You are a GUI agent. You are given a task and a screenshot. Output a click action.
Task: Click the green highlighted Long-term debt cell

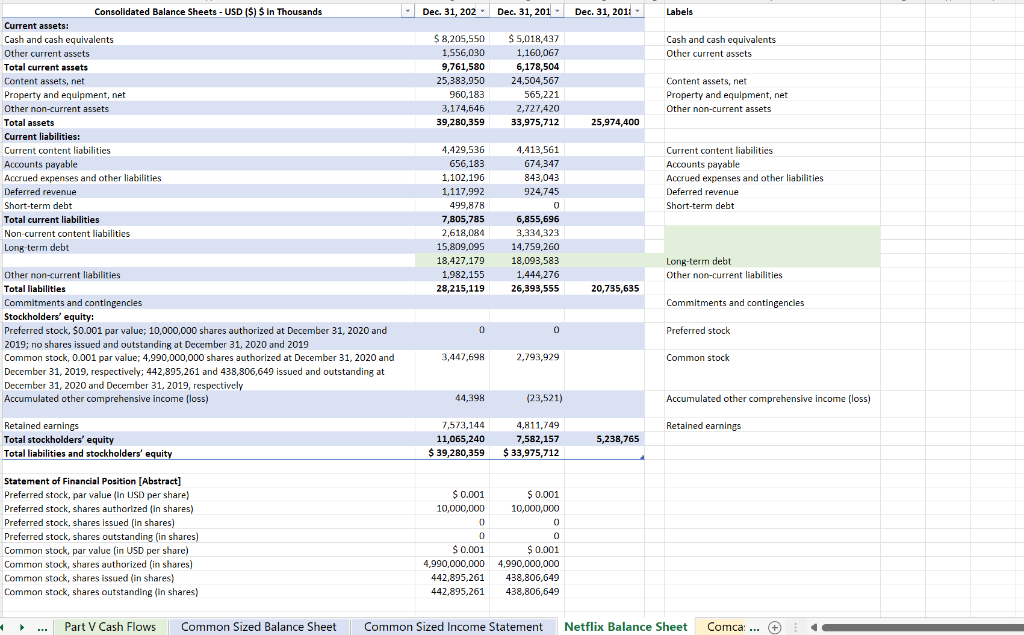(x=770, y=261)
